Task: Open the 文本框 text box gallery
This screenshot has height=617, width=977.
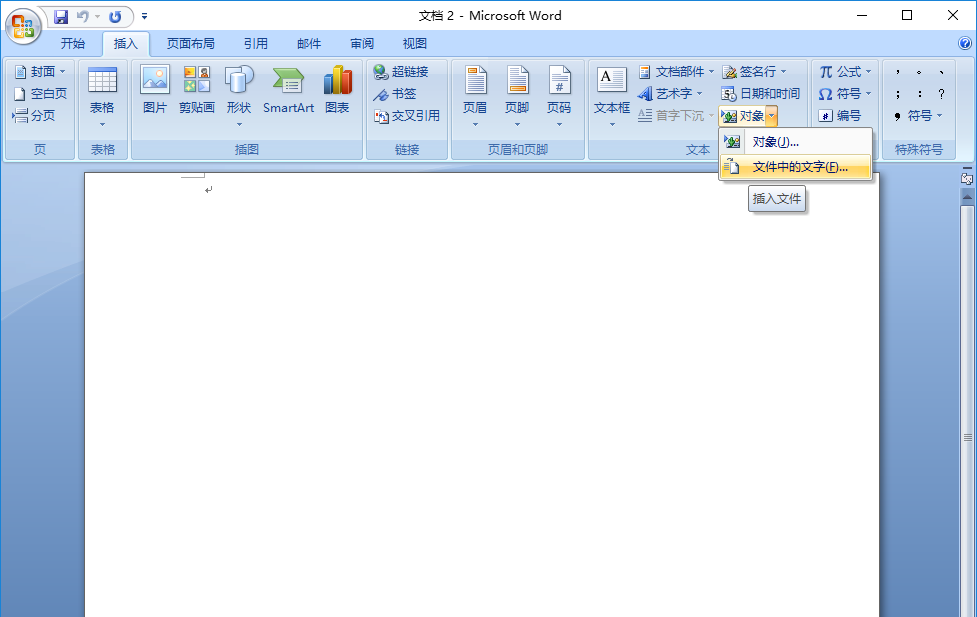Action: point(612,98)
